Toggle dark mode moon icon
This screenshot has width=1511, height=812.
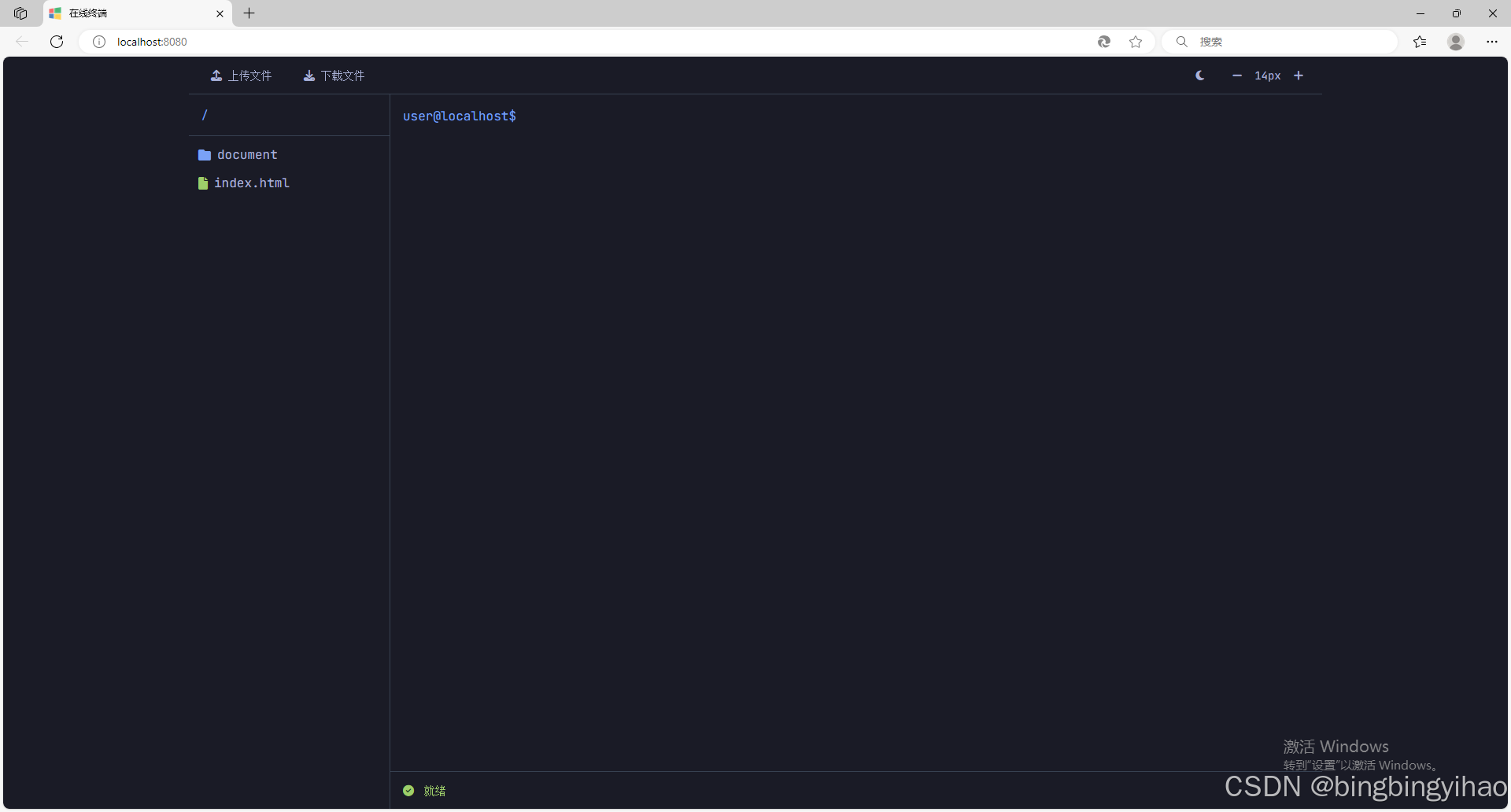(1200, 76)
